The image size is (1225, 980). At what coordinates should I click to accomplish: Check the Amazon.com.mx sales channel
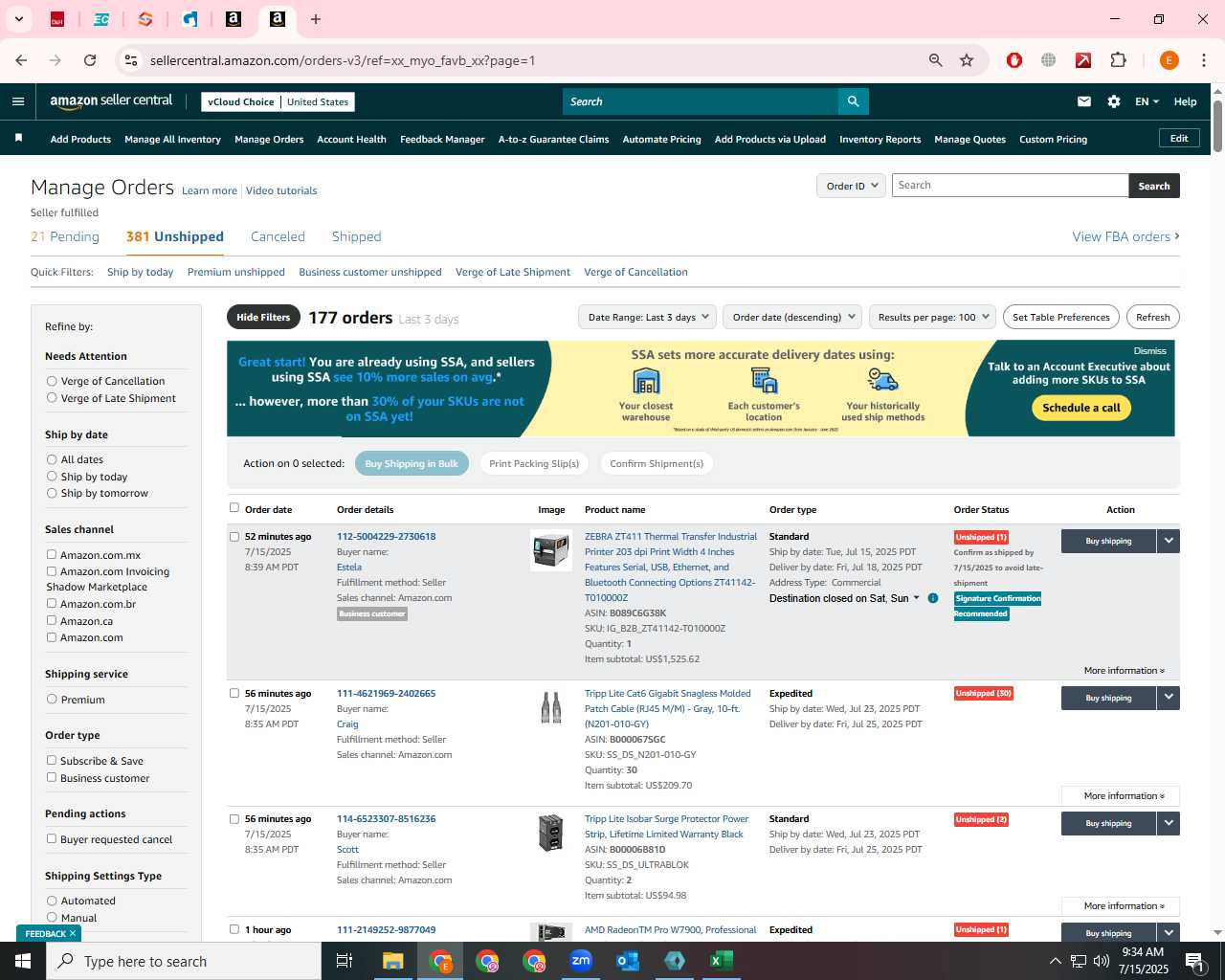pos(52,554)
